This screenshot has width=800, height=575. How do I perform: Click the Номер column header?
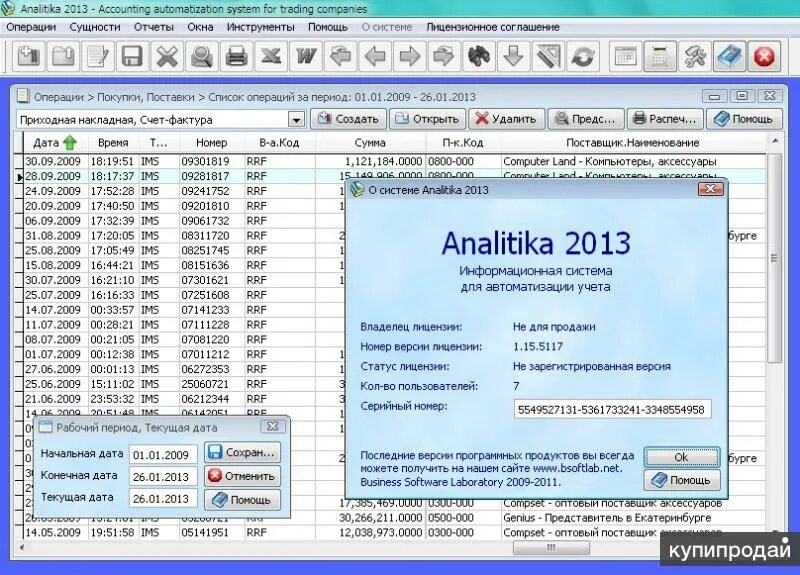pyautogui.click(x=211, y=143)
